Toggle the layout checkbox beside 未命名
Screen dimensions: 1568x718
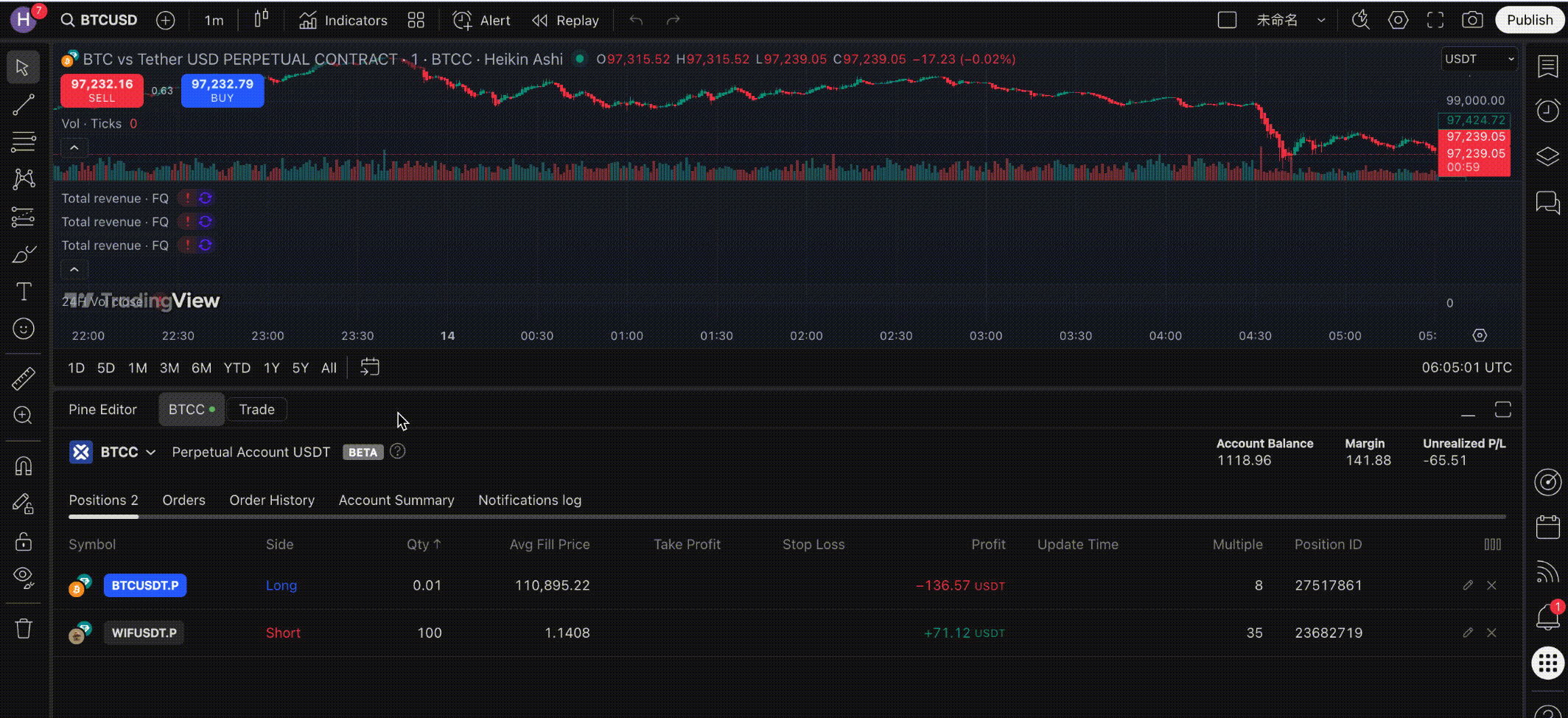1227,21
